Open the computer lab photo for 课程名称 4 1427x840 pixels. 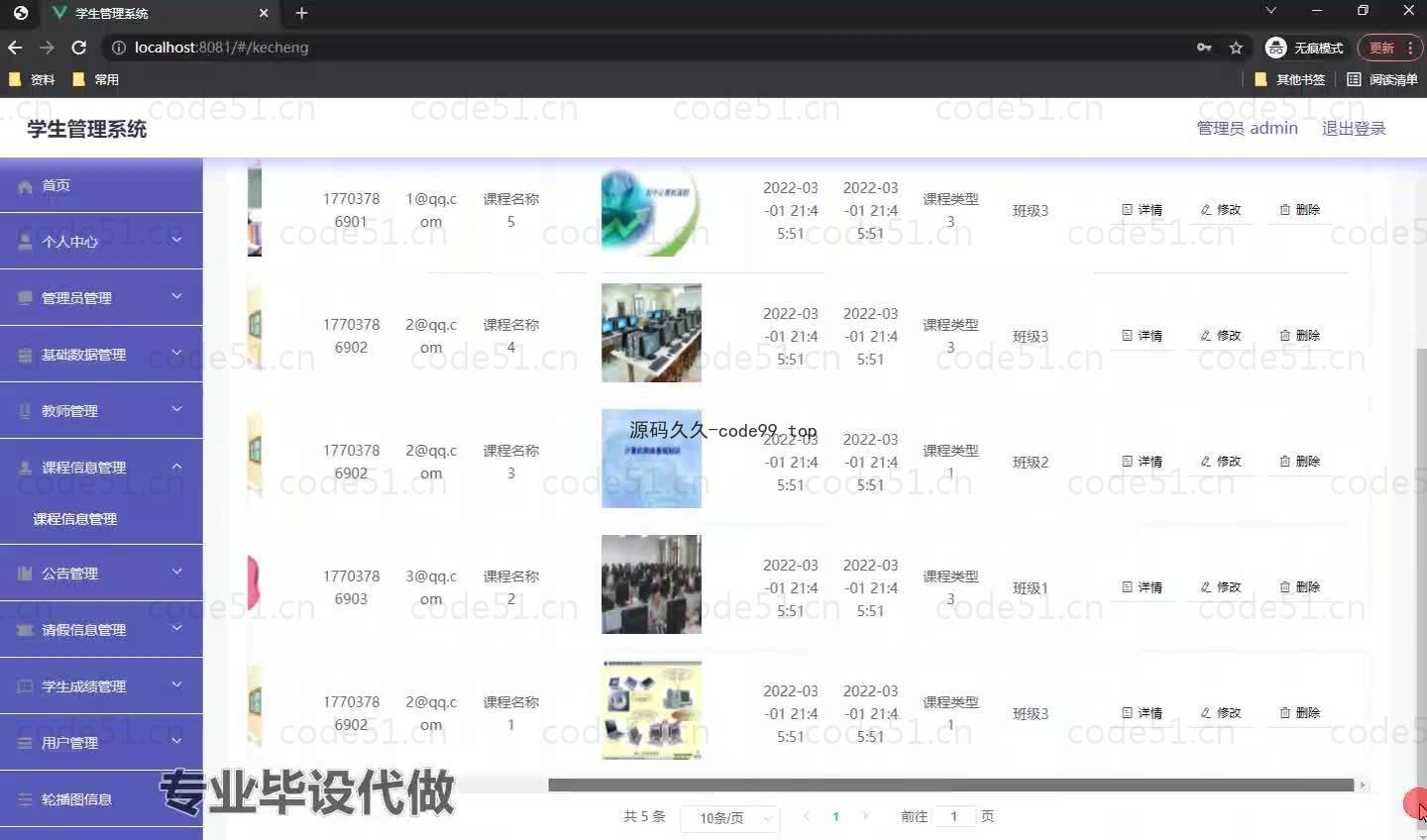tap(651, 333)
